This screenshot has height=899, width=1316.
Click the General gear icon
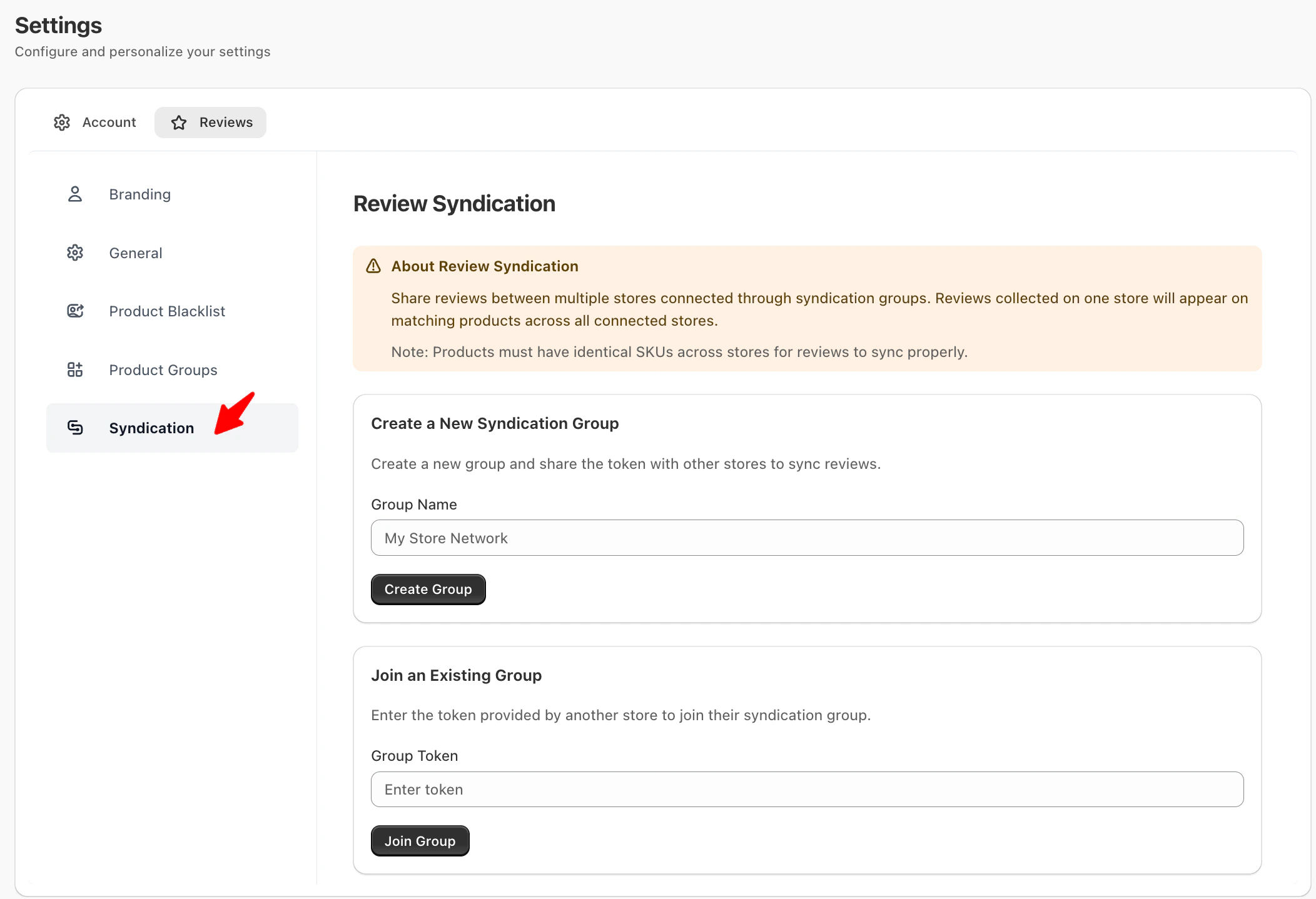pyautogui.click(x=75, y=253)
